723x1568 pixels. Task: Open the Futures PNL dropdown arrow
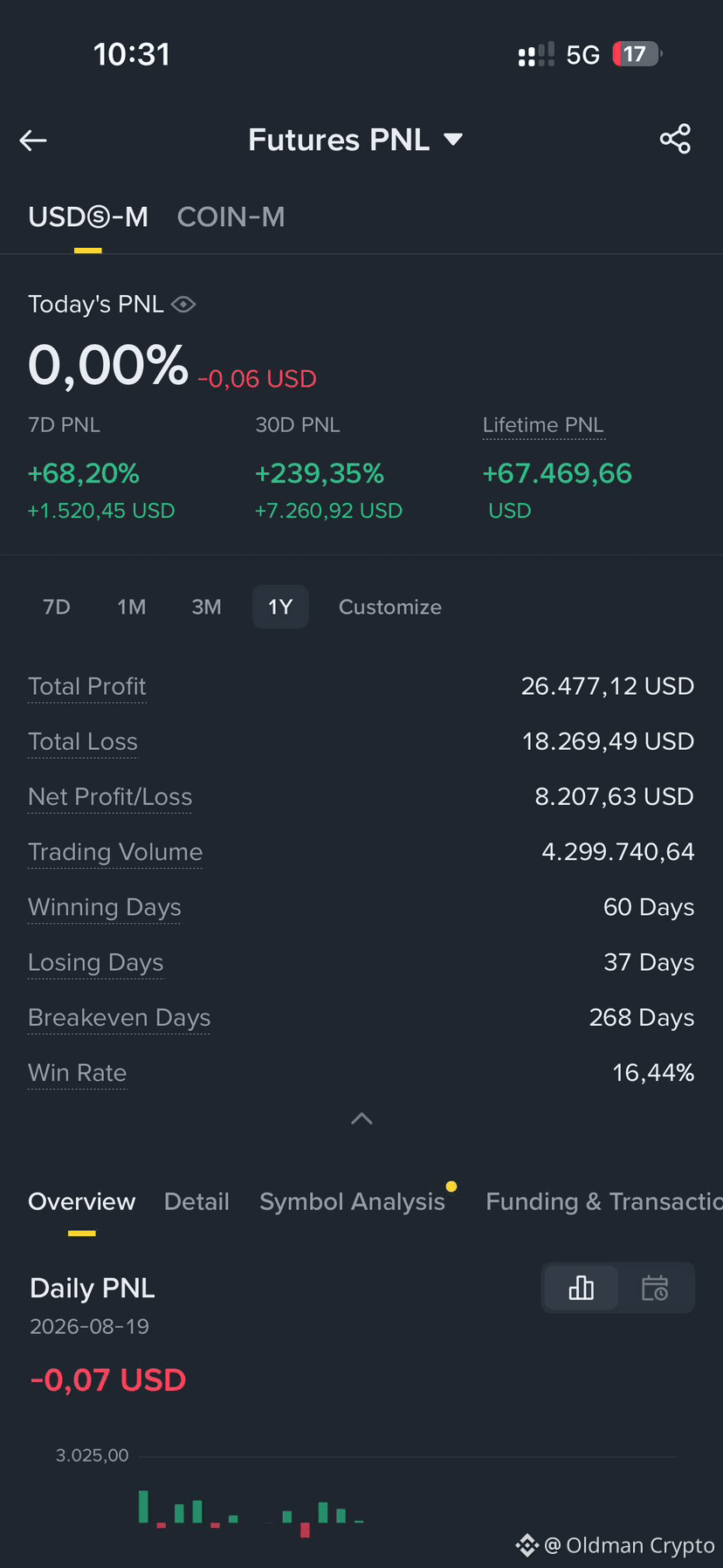[x=453, y=140]
